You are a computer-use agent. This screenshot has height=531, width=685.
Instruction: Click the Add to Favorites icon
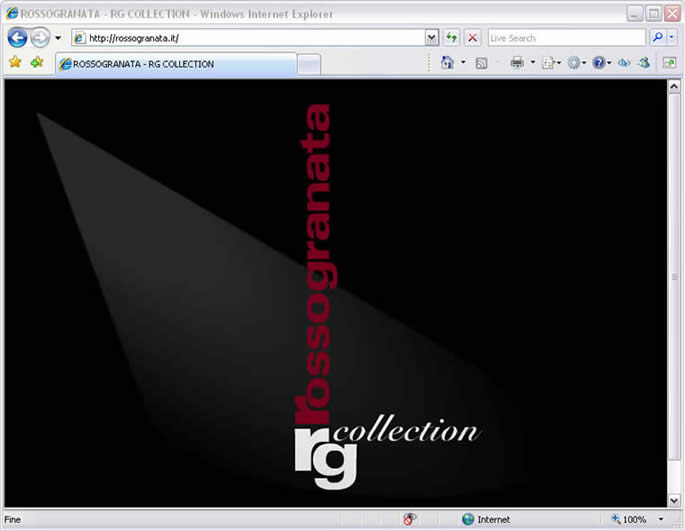(37, 63)
